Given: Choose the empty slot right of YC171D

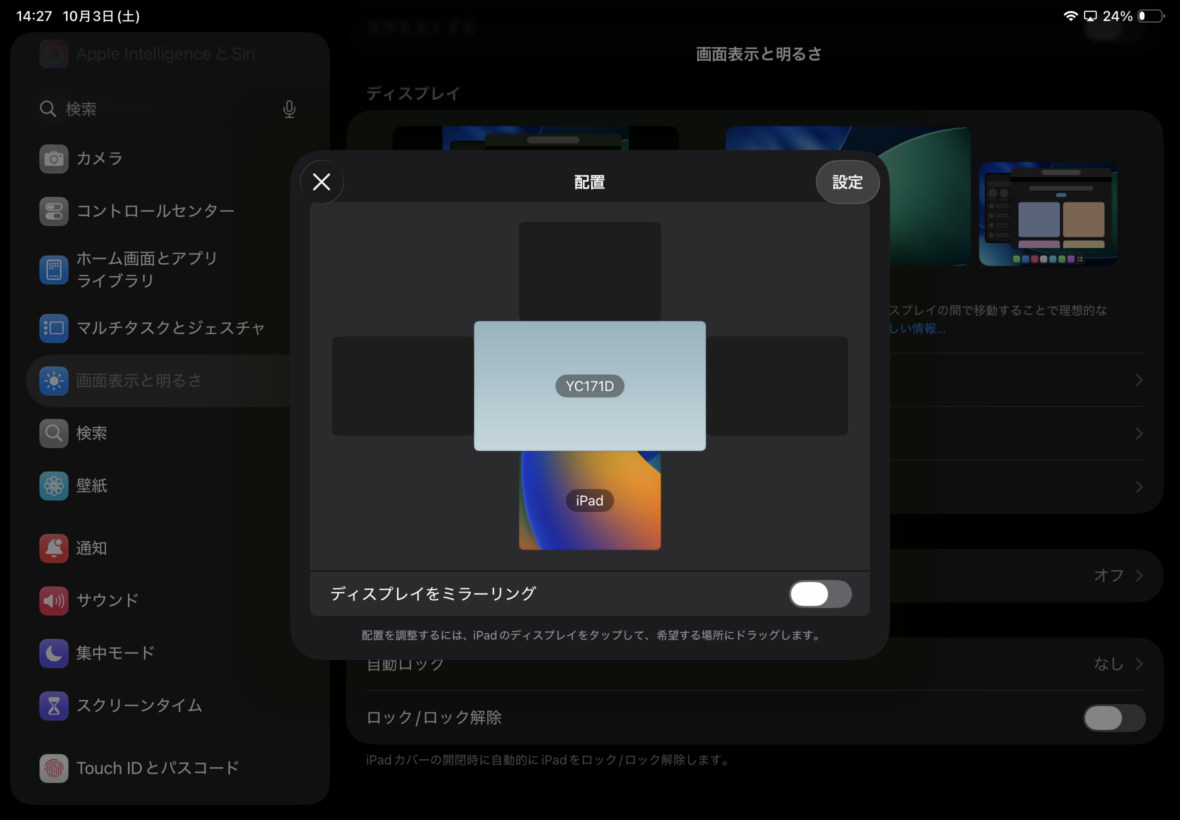Looking at the screenshot, I should 777,386.
